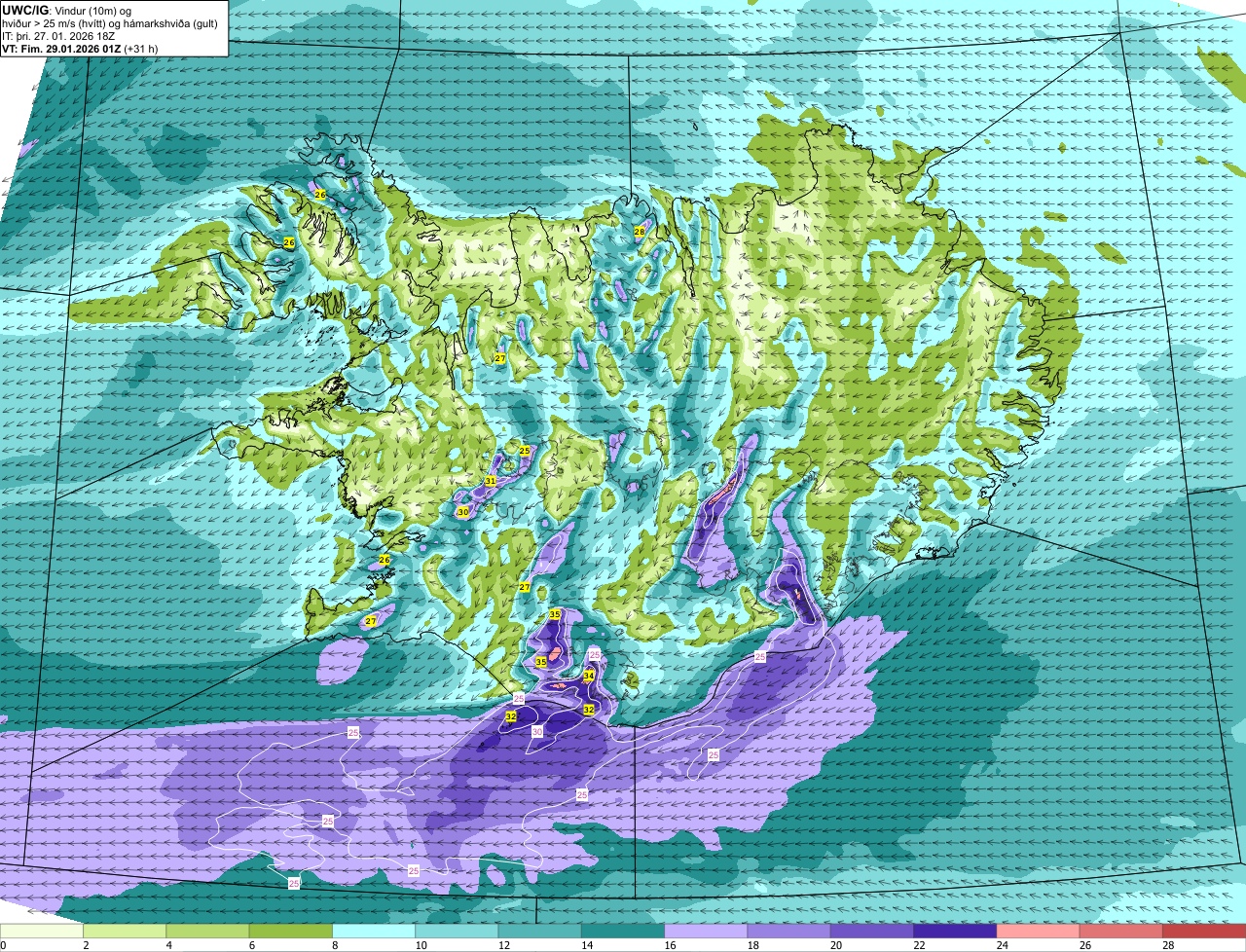Click the 14–16 m/s dark teal legend swatch

click(623, 931)
